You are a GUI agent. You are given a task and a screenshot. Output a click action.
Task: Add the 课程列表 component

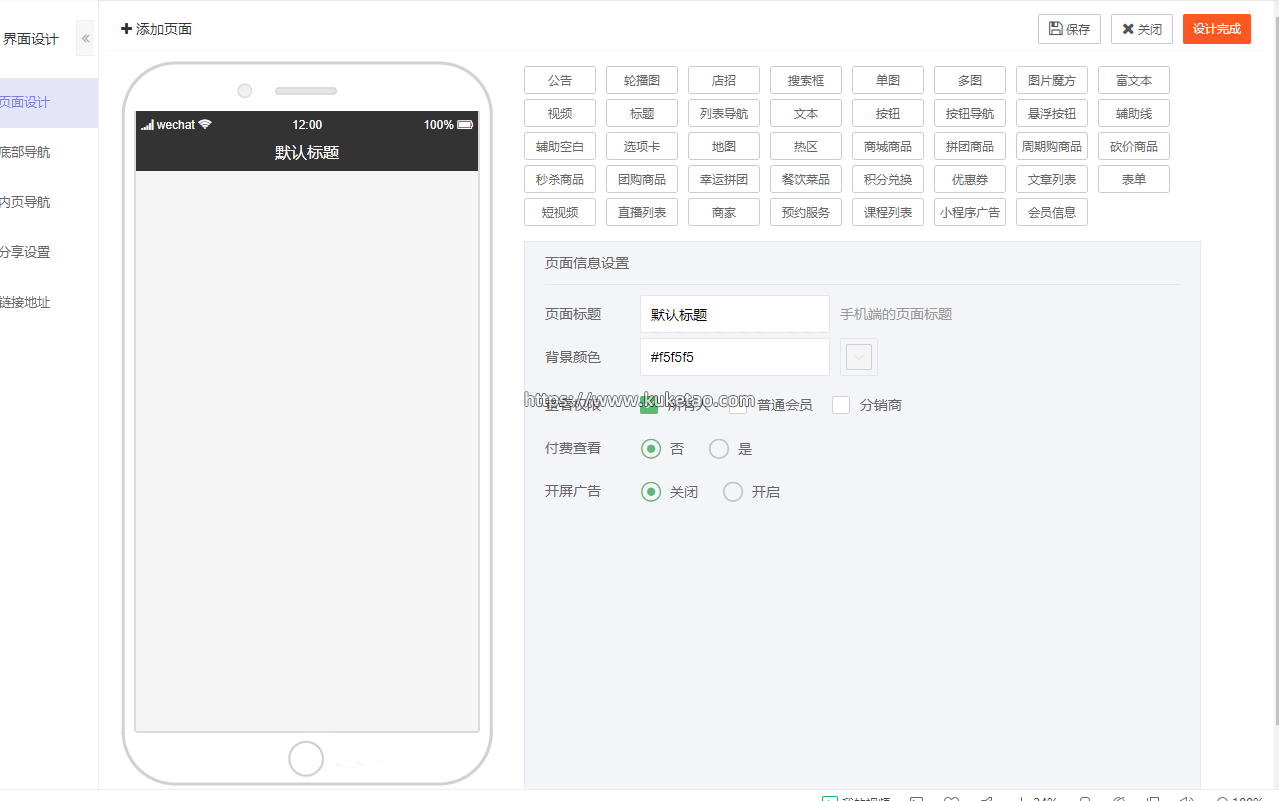pos(888,212)
